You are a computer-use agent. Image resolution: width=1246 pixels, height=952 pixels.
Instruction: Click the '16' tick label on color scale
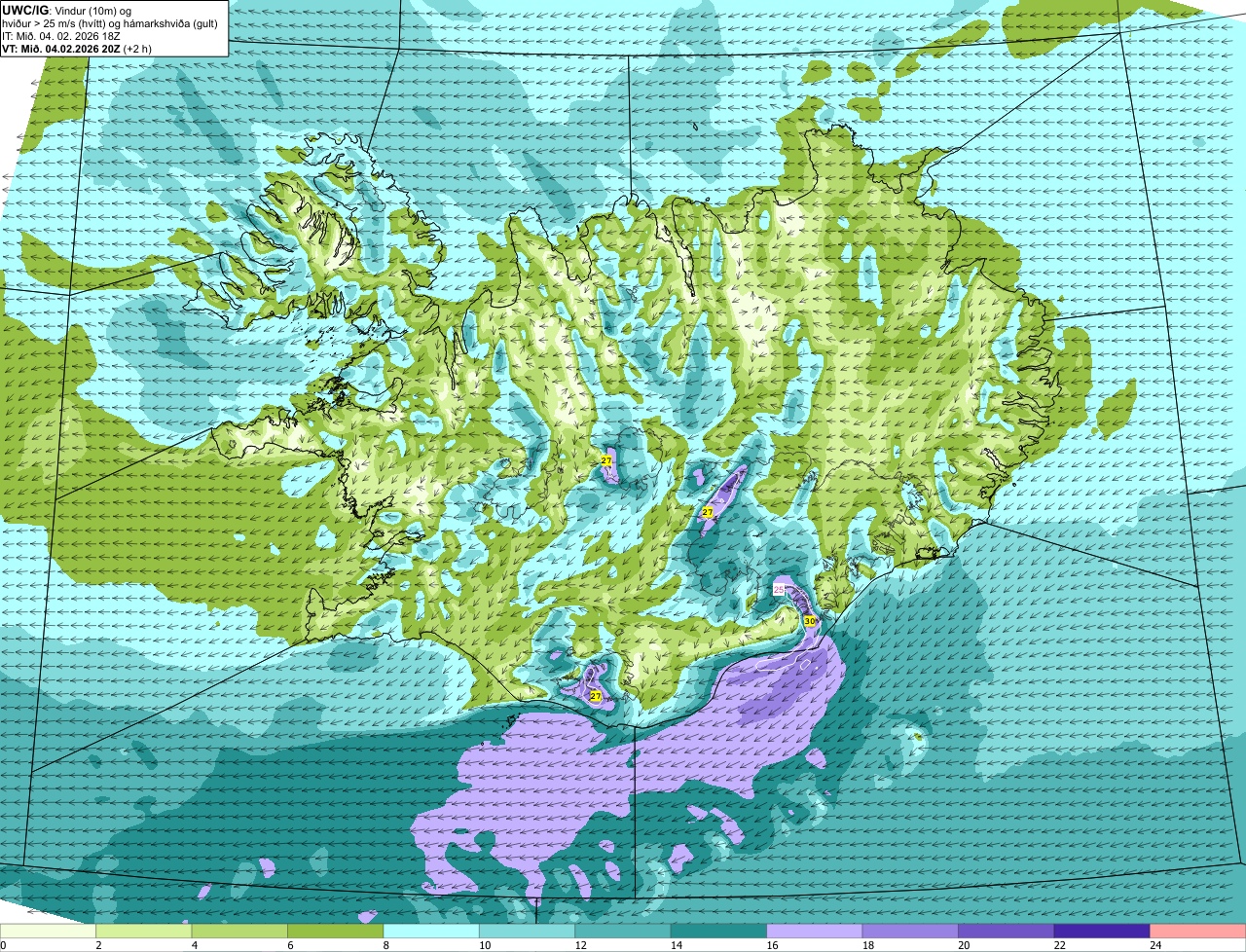(x=771, y=945)
